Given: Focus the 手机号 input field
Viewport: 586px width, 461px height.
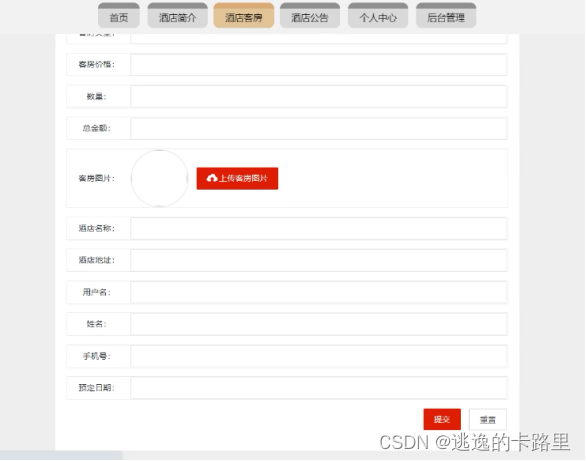Looking at the screenshot, I should click(319, 356).
